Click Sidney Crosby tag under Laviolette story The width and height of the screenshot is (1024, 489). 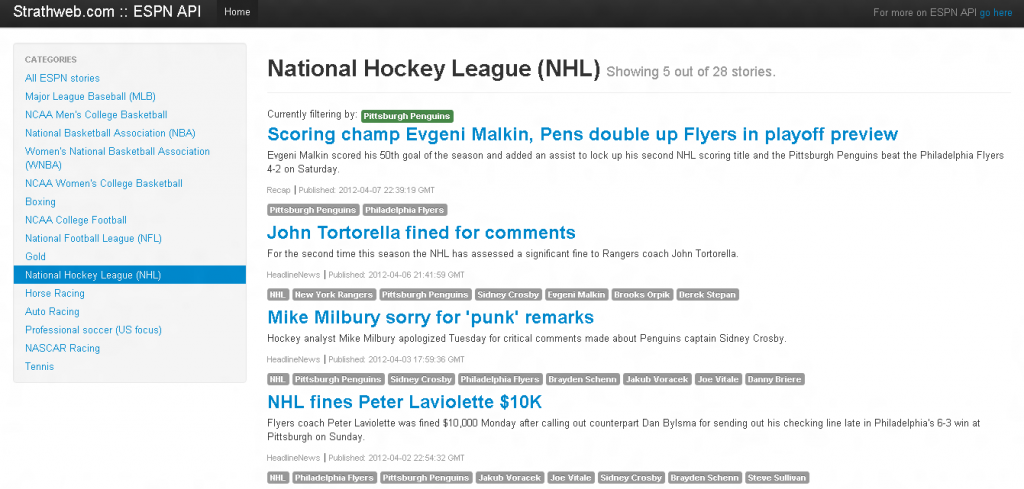[x=632, y=478]
